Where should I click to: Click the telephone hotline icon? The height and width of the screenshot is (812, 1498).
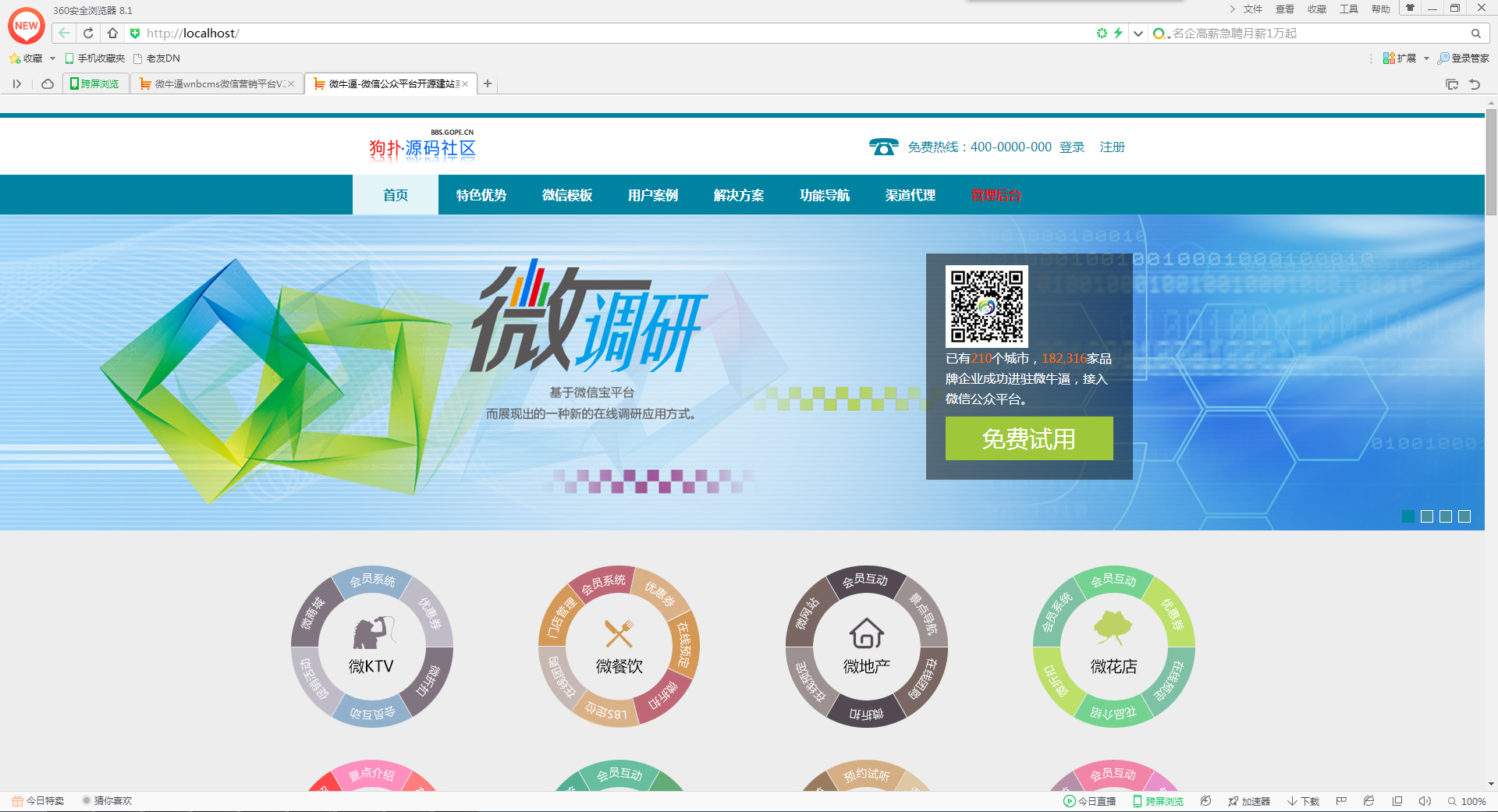click(x=884, y=147)
